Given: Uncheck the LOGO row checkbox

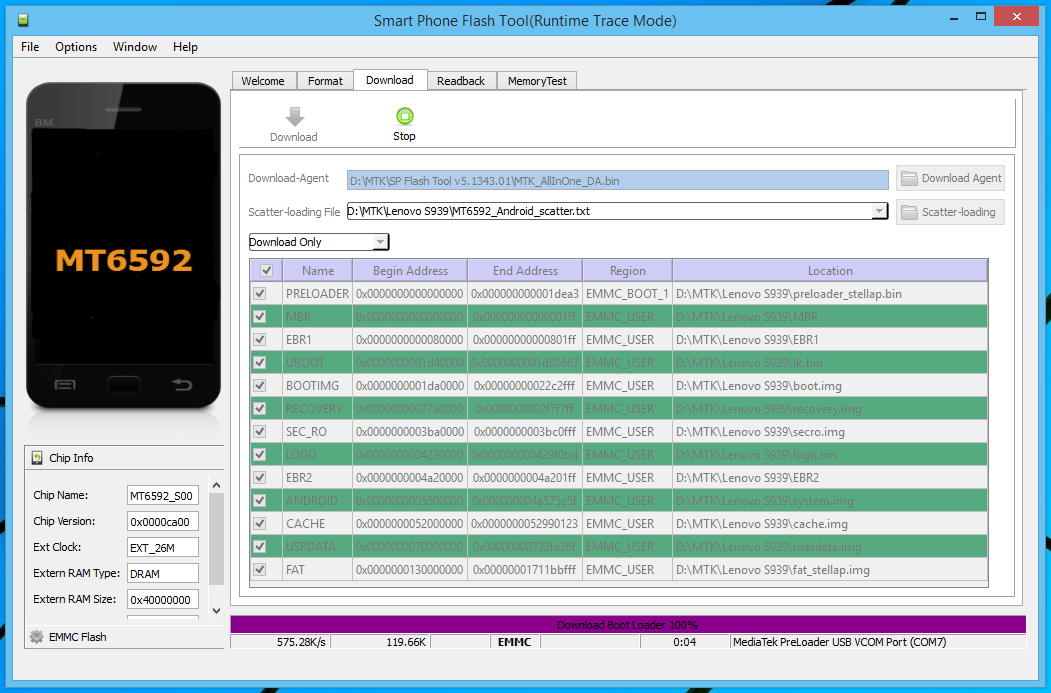Looking at the screenshot, I should point(260,454).
